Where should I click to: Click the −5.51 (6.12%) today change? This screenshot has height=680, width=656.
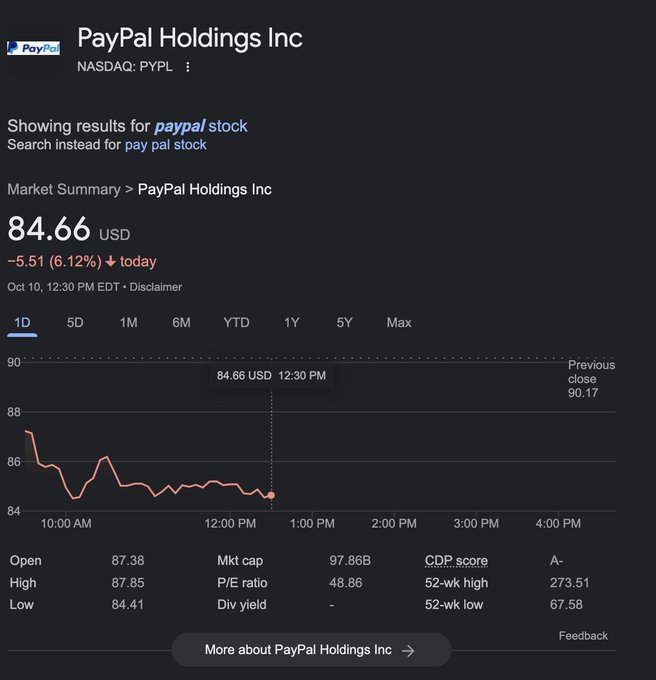tap(82, 262)
